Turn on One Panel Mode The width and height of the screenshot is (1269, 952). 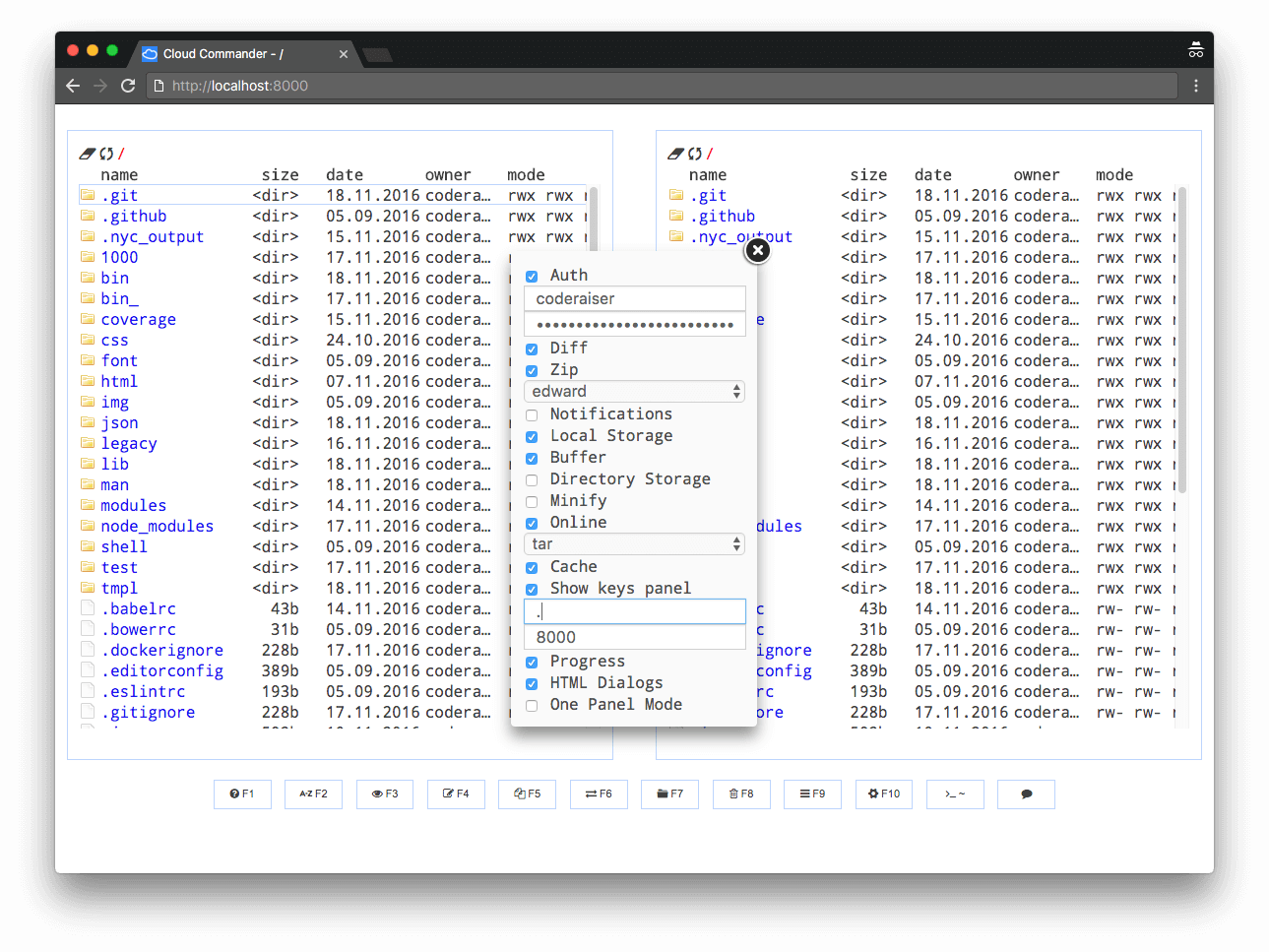pos(532,704)
